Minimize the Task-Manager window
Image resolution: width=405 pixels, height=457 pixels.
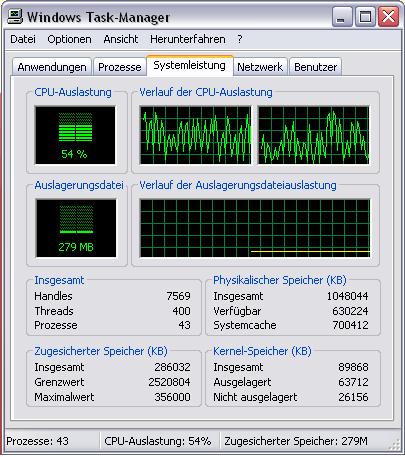[342, 16]
